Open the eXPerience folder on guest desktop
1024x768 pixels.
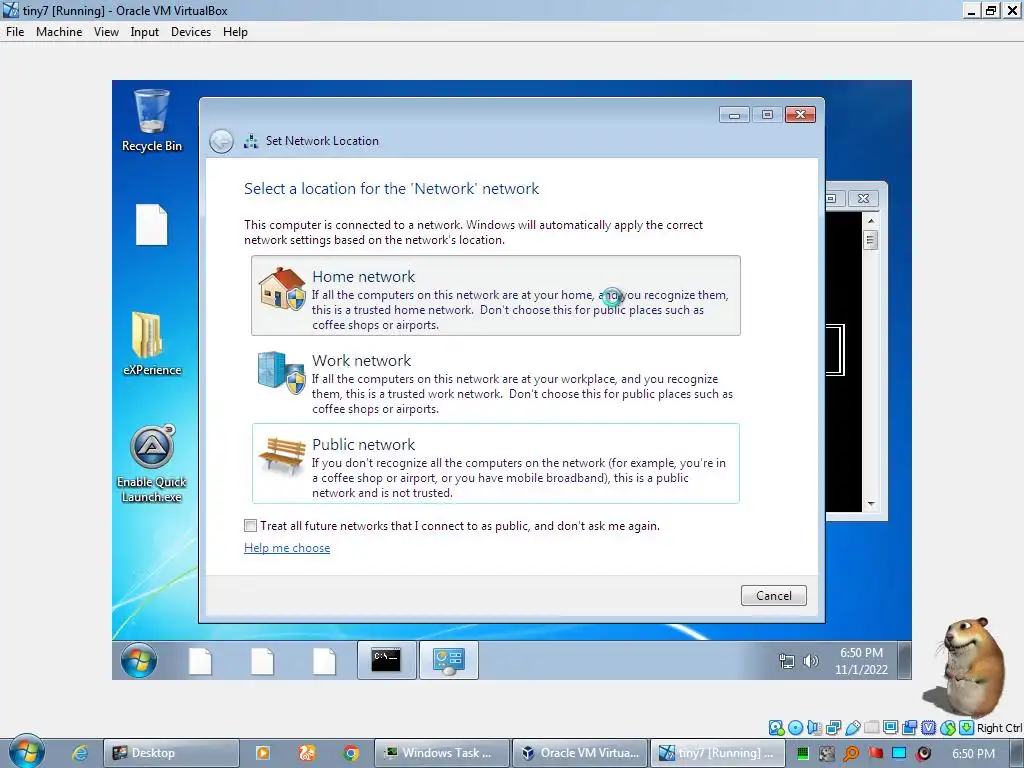click(152, 344)
